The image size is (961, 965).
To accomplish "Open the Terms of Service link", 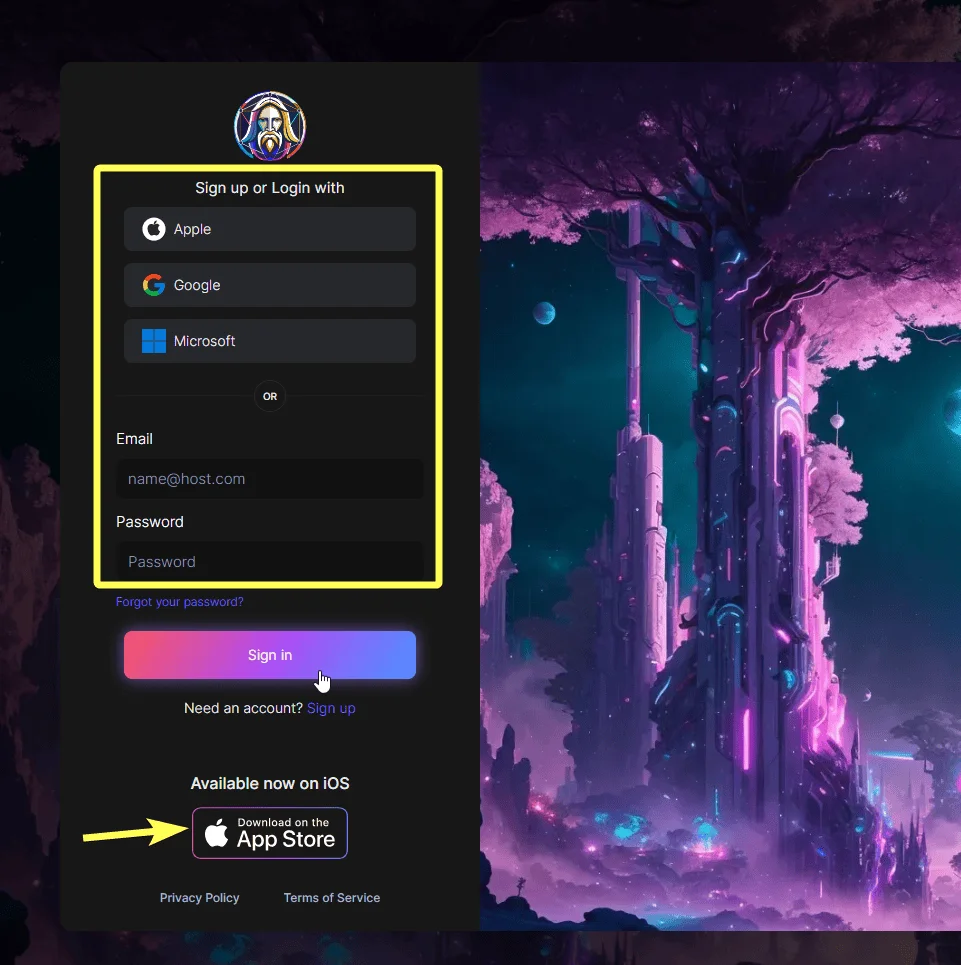I will pyautogui.click(x=332, y=898).
